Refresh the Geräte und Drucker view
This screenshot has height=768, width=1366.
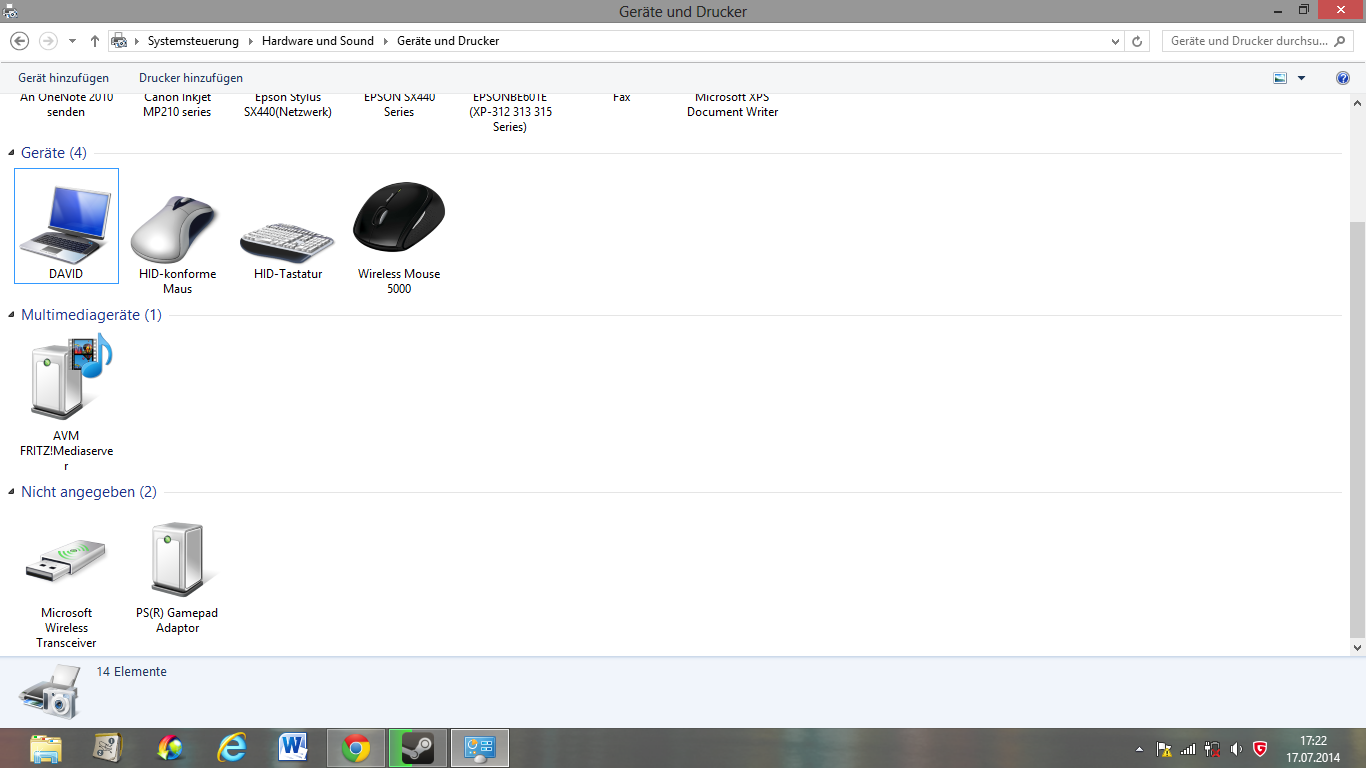click(1137, 41)
